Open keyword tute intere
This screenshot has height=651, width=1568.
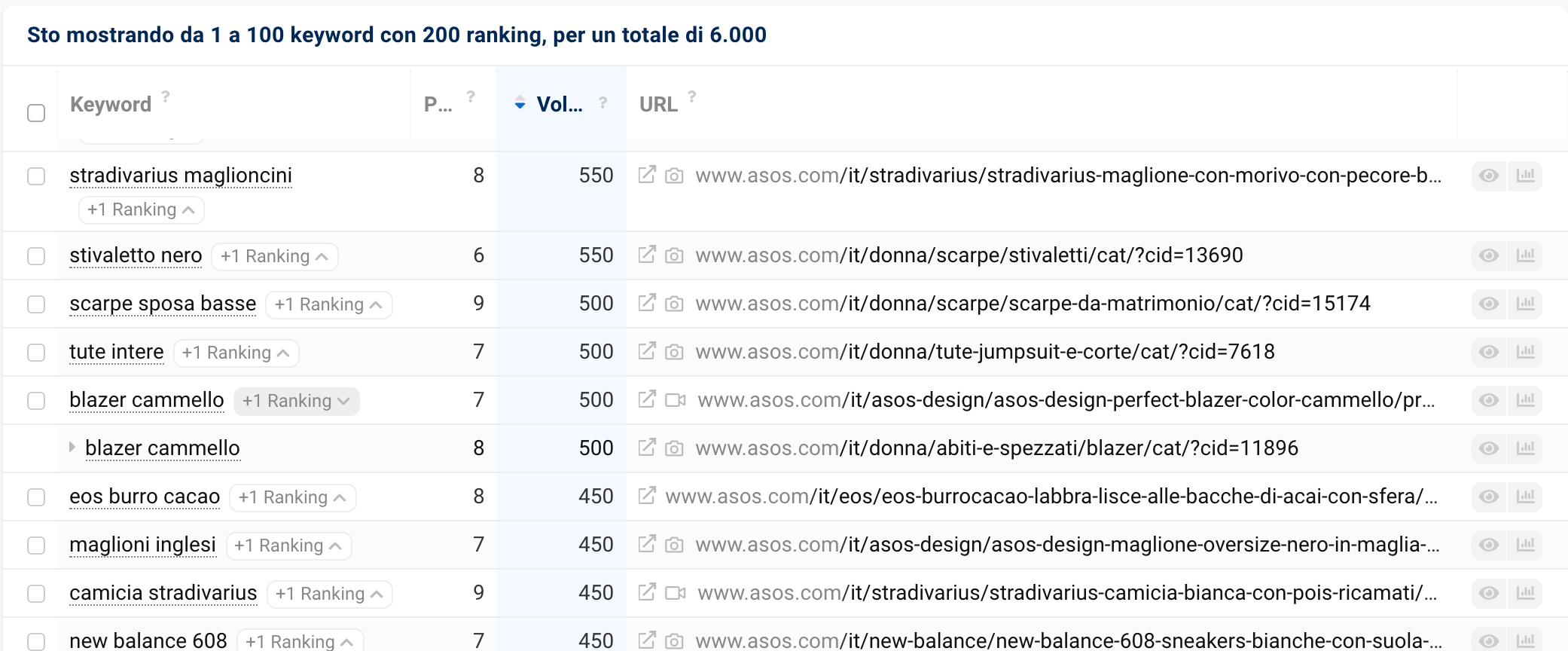(117, 352)
